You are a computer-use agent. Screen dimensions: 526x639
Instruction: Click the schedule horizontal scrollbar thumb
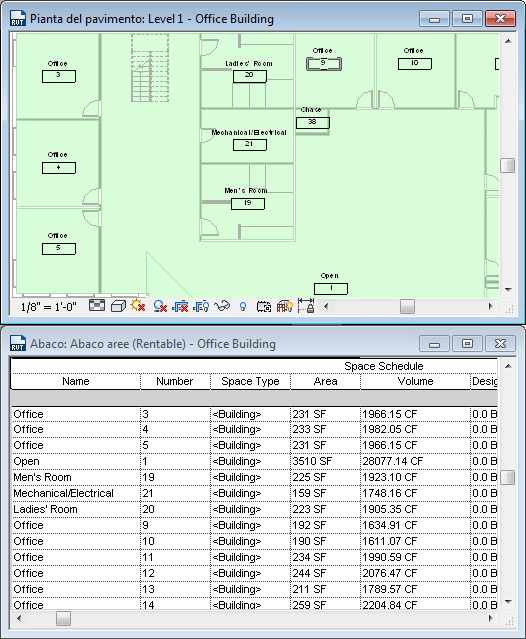63,618
